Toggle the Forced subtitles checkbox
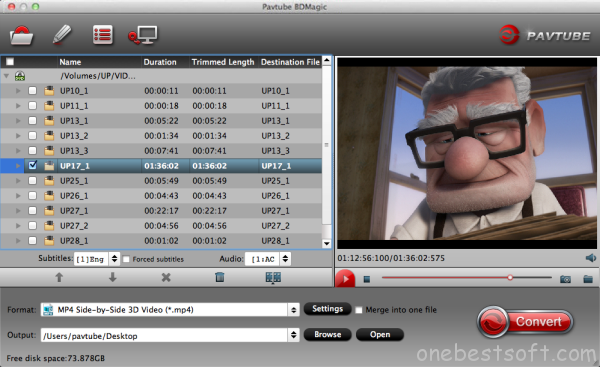This screenshot has height=367, width=600. (126, 259)
